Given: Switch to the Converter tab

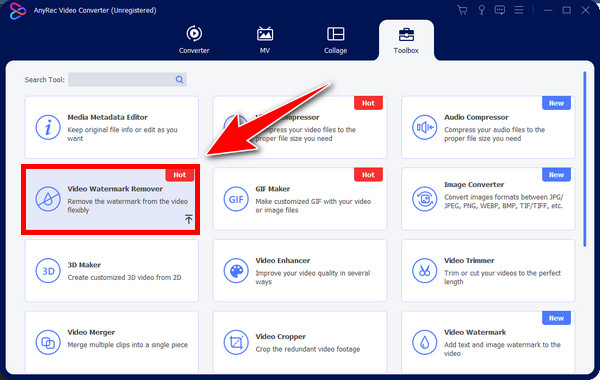Looking at the screenshot, I should click(194, 40).
